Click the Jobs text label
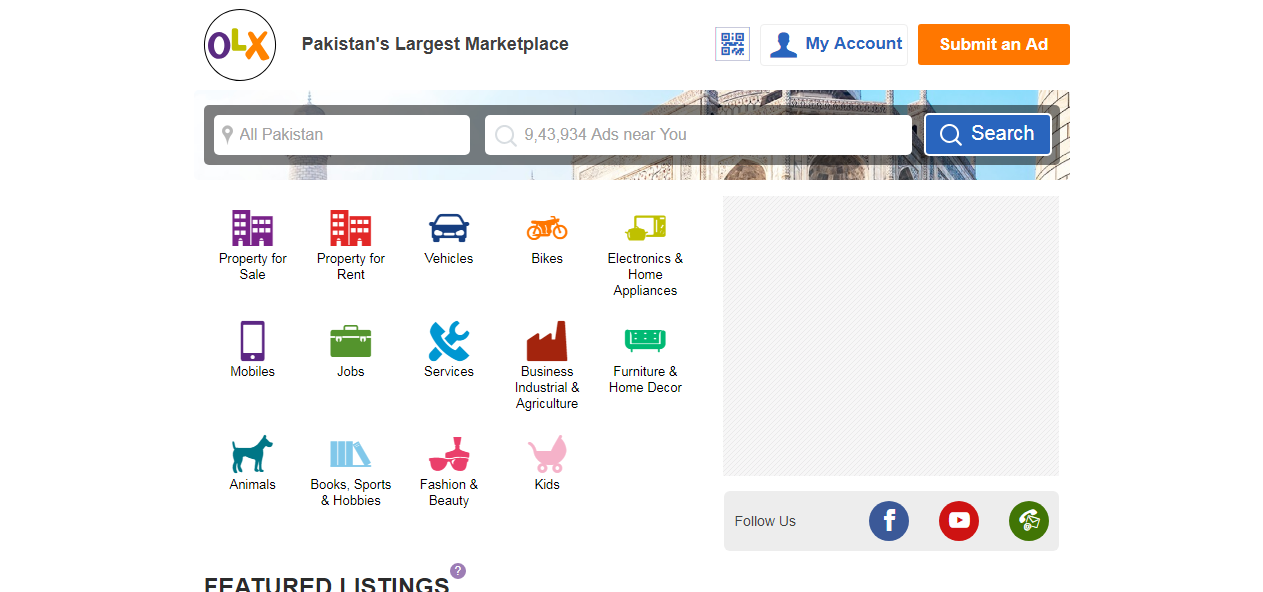Screen dimensions: 1263x592 [x=351, y=371]
